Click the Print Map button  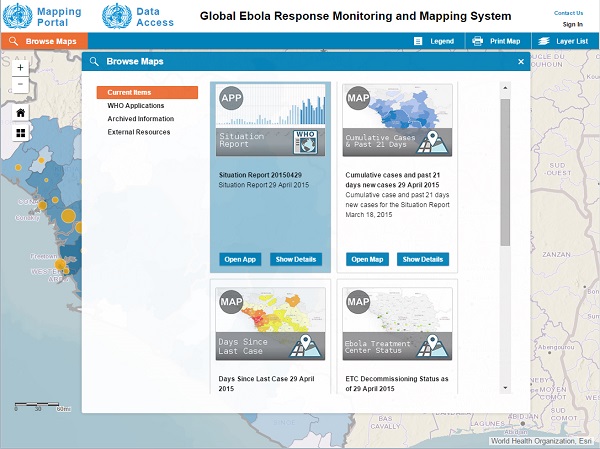click(x=496, y=41)
